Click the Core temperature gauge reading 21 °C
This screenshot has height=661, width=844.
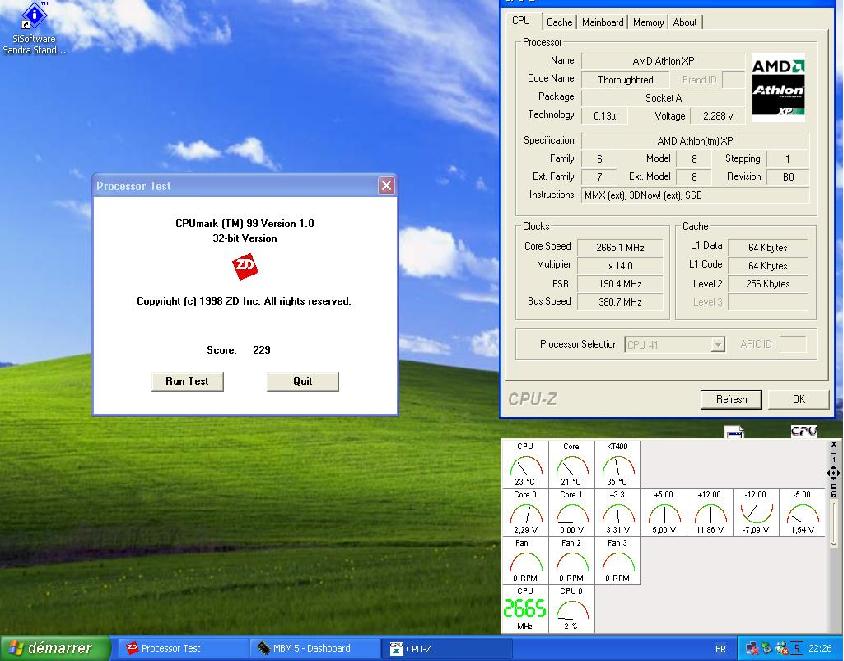click(571, 464)
